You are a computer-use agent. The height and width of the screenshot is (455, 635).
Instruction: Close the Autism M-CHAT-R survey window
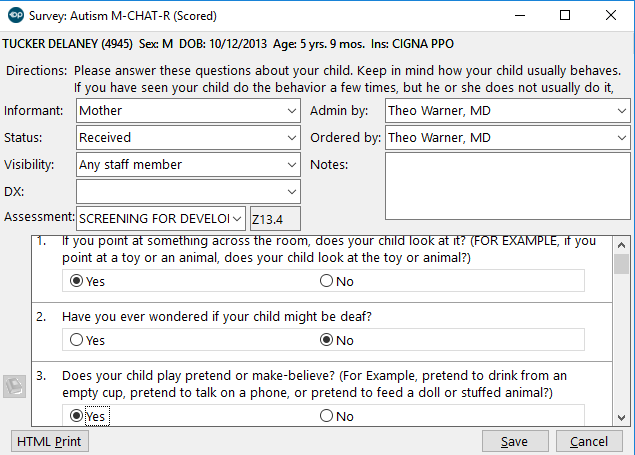(611, 16)
